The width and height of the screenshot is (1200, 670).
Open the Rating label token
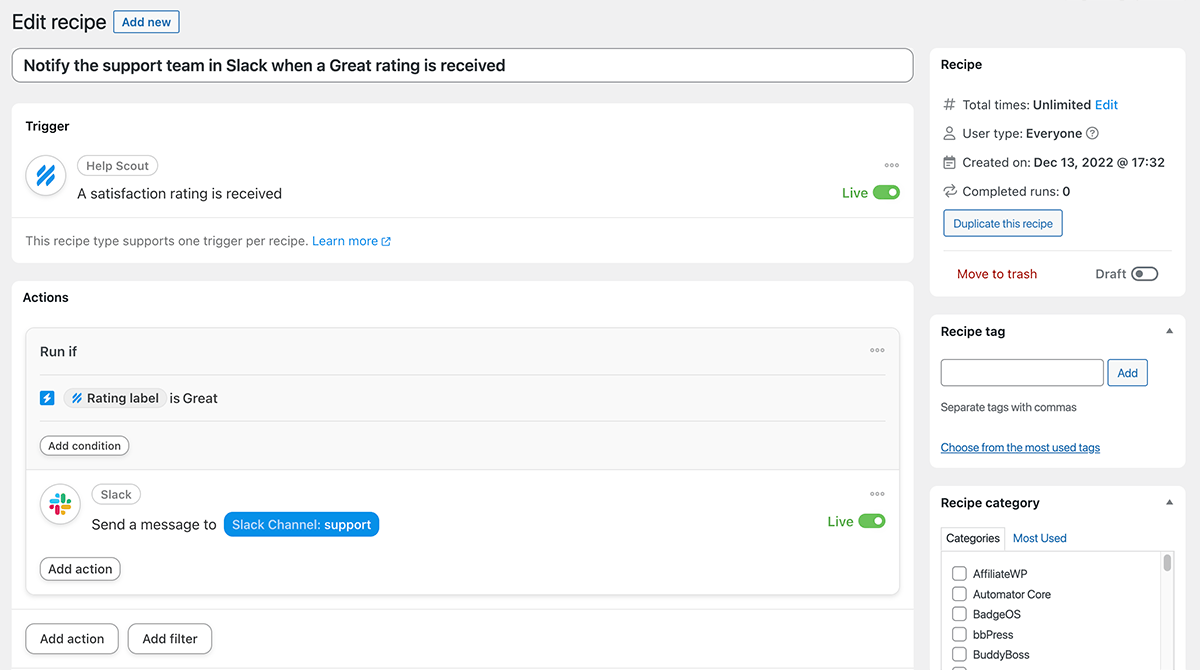pyautogui.click(x=115, y=398)
